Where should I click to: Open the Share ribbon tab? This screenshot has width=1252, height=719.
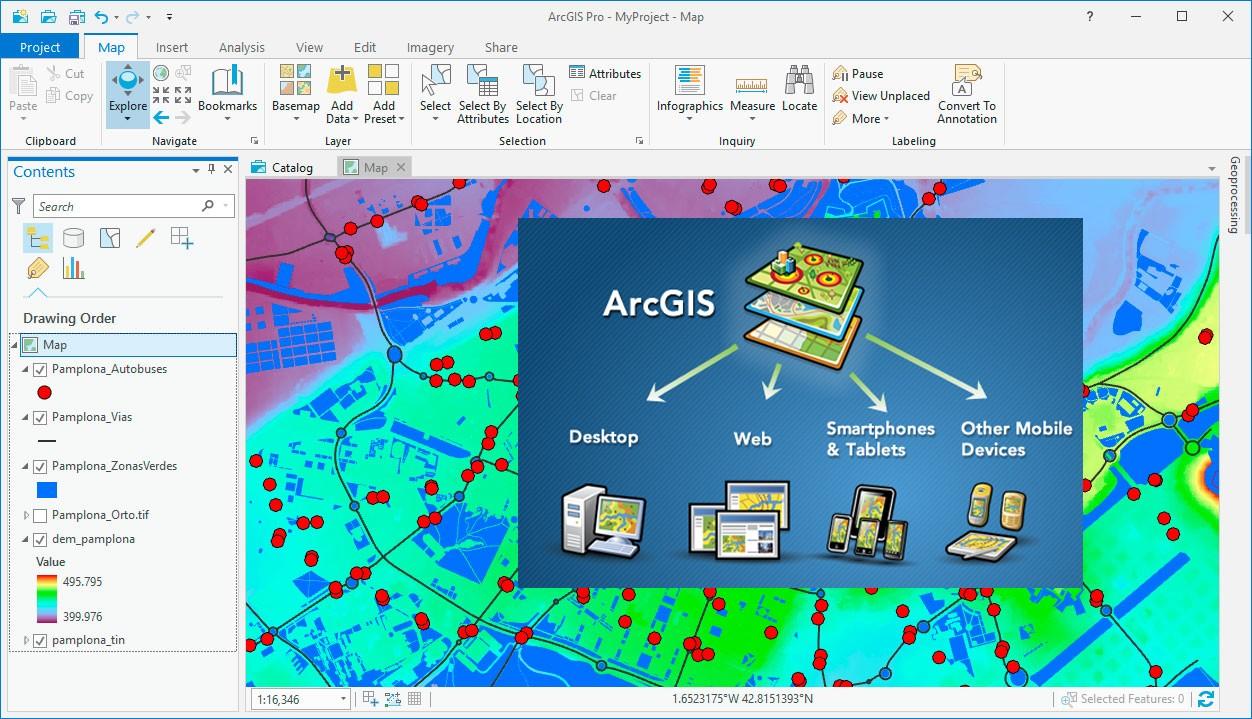pyautogui.click(x=501, y=47)
